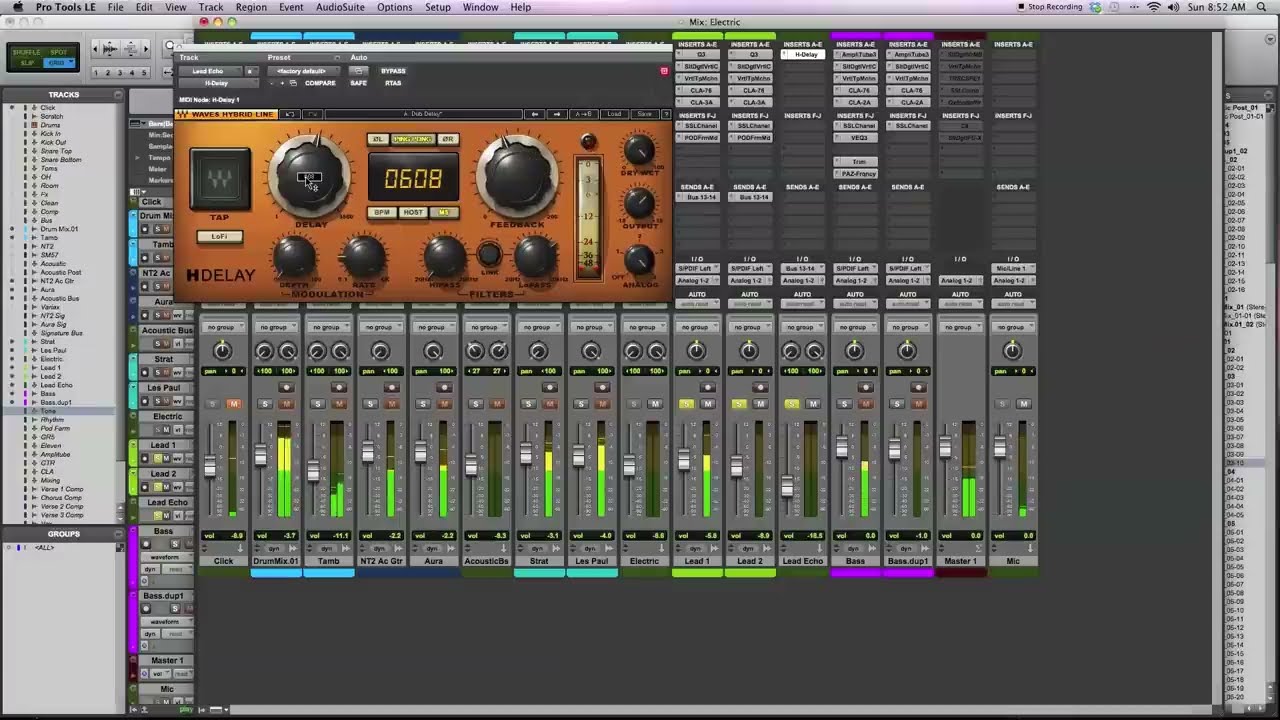Click the H-Delay Save button
This screenshot has height=720, width=1280.
click(x=644, y=114)
